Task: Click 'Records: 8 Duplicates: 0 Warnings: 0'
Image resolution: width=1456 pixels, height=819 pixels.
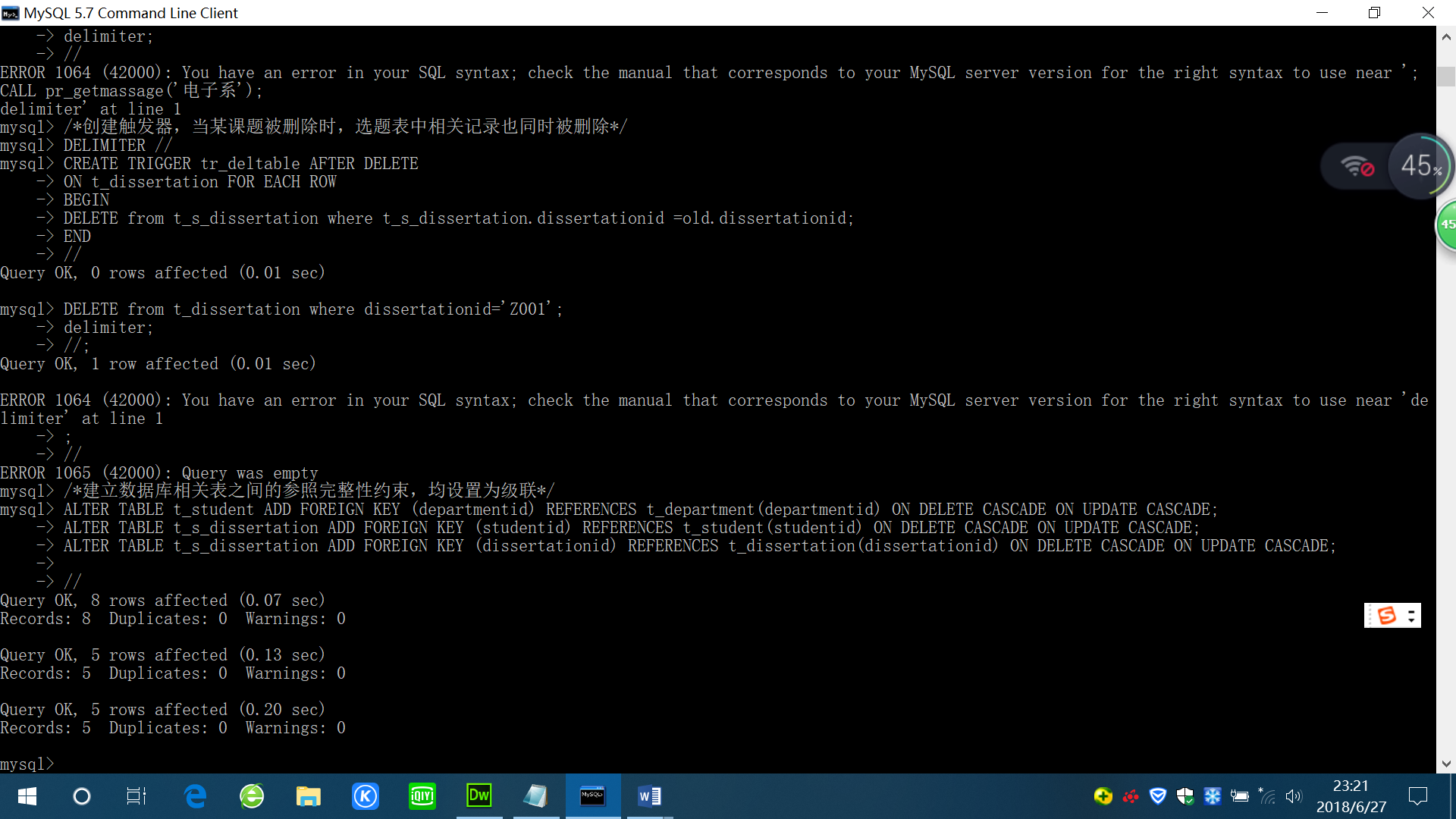Action: tap(173, 619)
